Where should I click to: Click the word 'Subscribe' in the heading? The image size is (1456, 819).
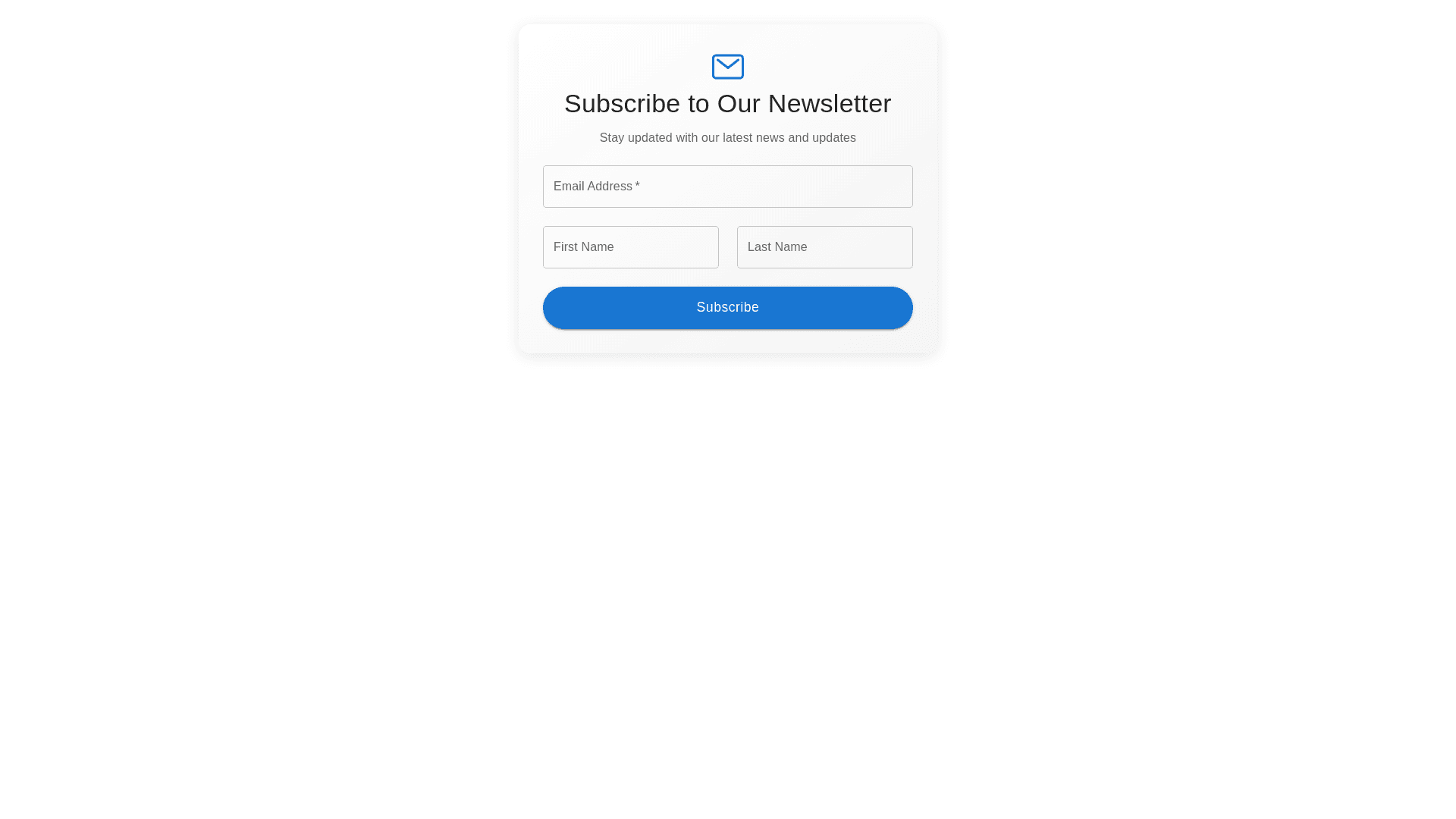coord(623,104)
